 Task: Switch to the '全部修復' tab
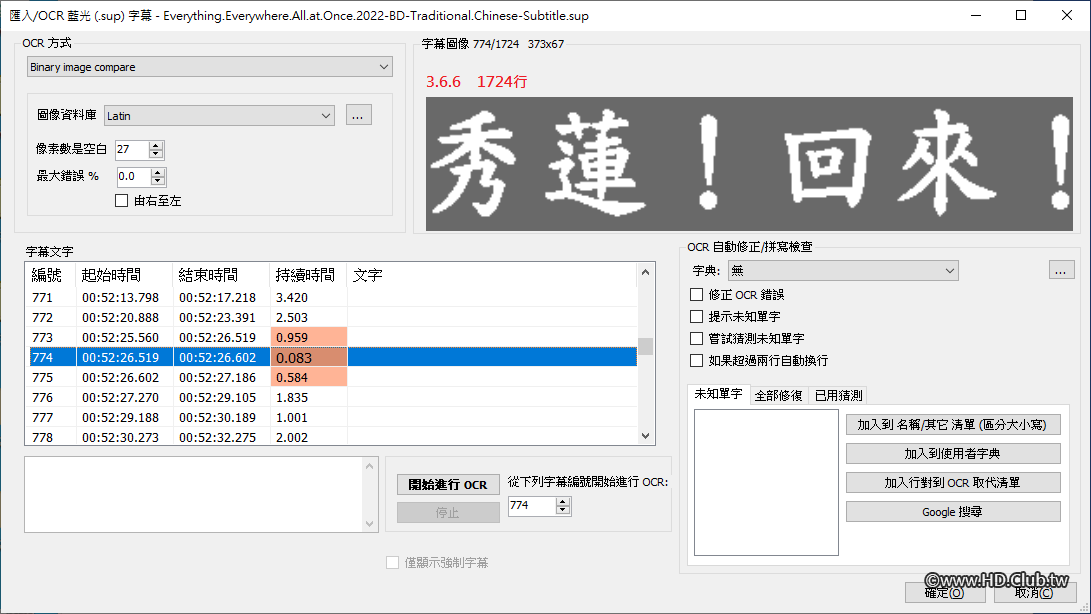(x=779, y=395)
